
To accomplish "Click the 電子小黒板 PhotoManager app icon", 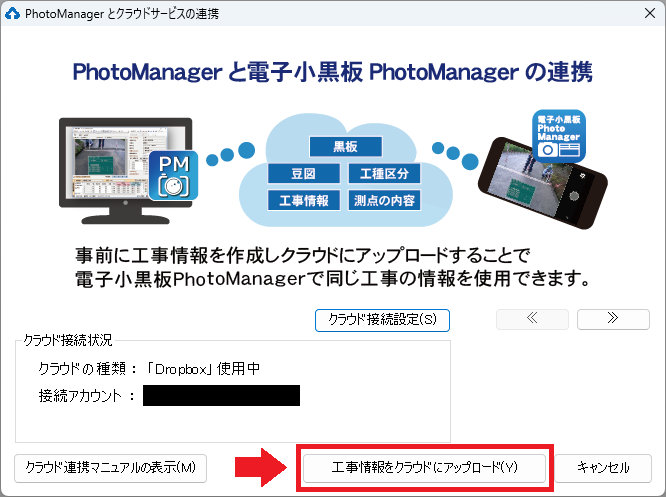I will point(559,136).
